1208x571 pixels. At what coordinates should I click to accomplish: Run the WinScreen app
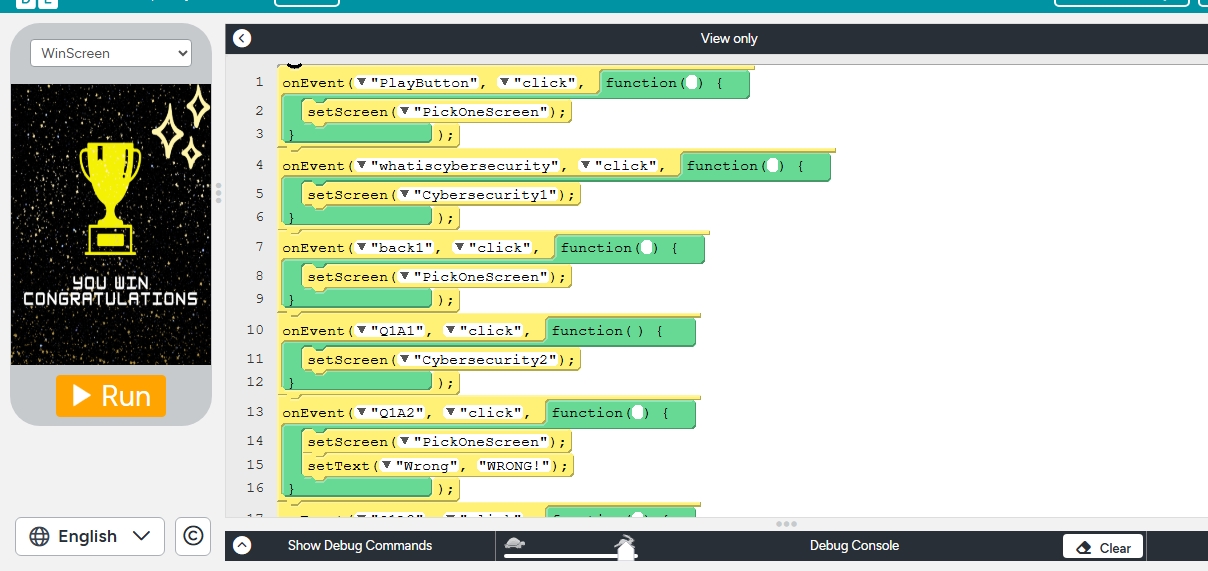pyautogui.click(x=111, y=396)
